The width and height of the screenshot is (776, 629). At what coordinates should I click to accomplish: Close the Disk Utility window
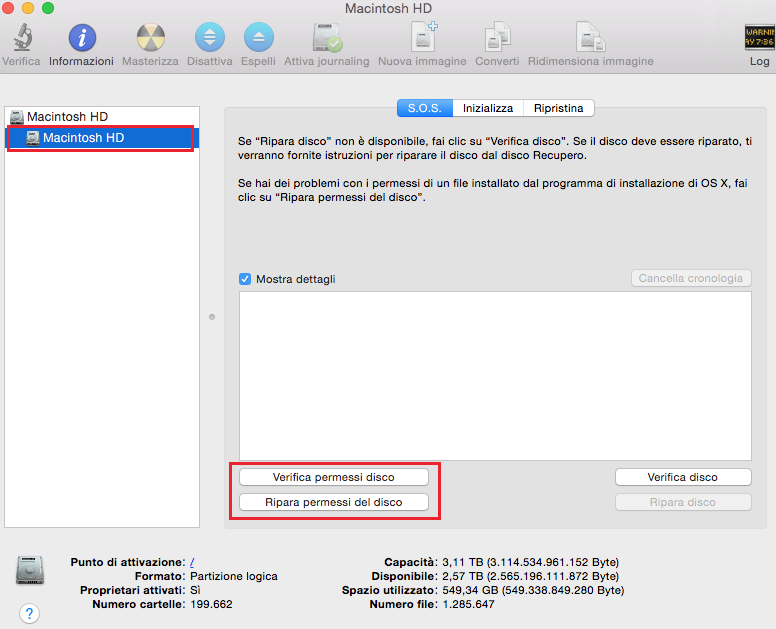(7, 8)
